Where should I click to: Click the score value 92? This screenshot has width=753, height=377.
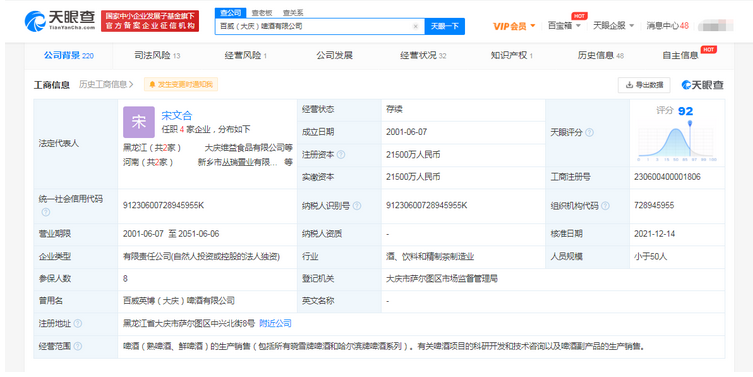pos(685,111)
